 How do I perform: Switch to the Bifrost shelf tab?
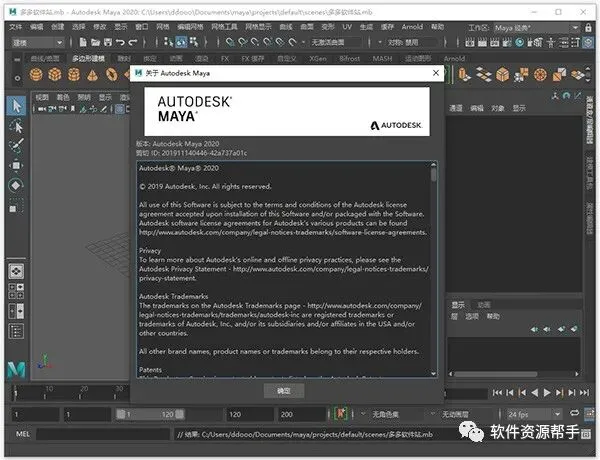pos(349,59)
